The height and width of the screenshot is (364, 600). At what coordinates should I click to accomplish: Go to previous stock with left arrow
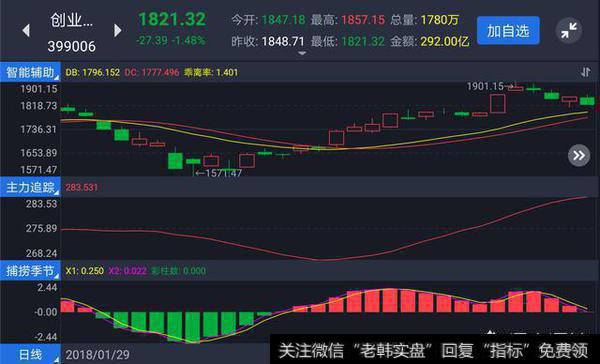point(26,30)
